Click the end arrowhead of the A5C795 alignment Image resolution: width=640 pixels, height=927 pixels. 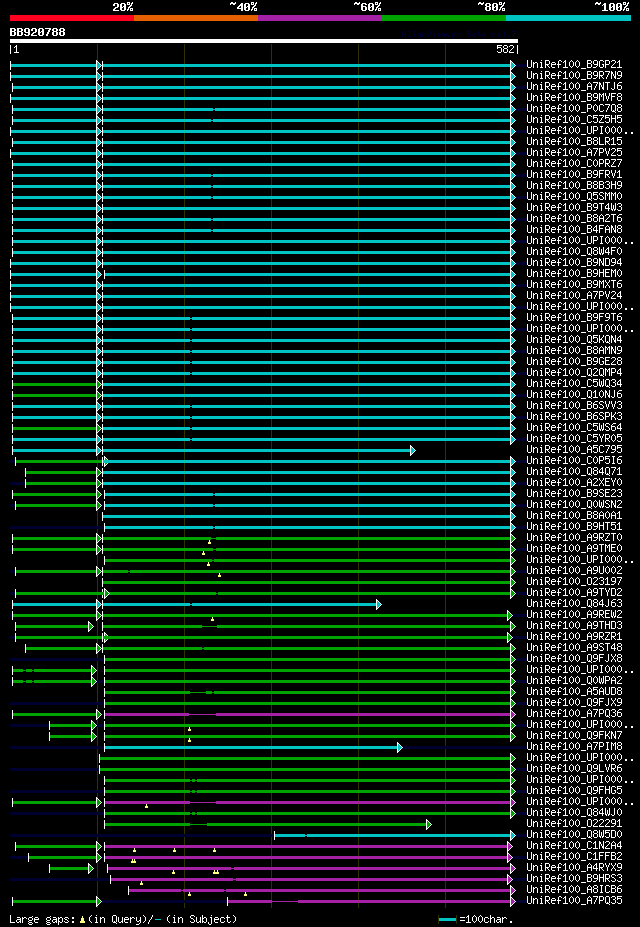[x=412, y=450]
